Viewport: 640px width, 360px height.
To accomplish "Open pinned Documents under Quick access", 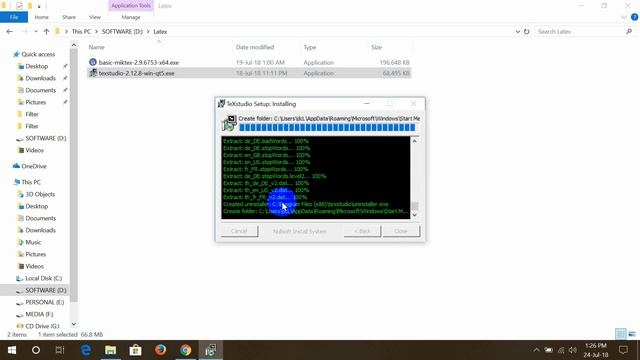I will point(40,90).
